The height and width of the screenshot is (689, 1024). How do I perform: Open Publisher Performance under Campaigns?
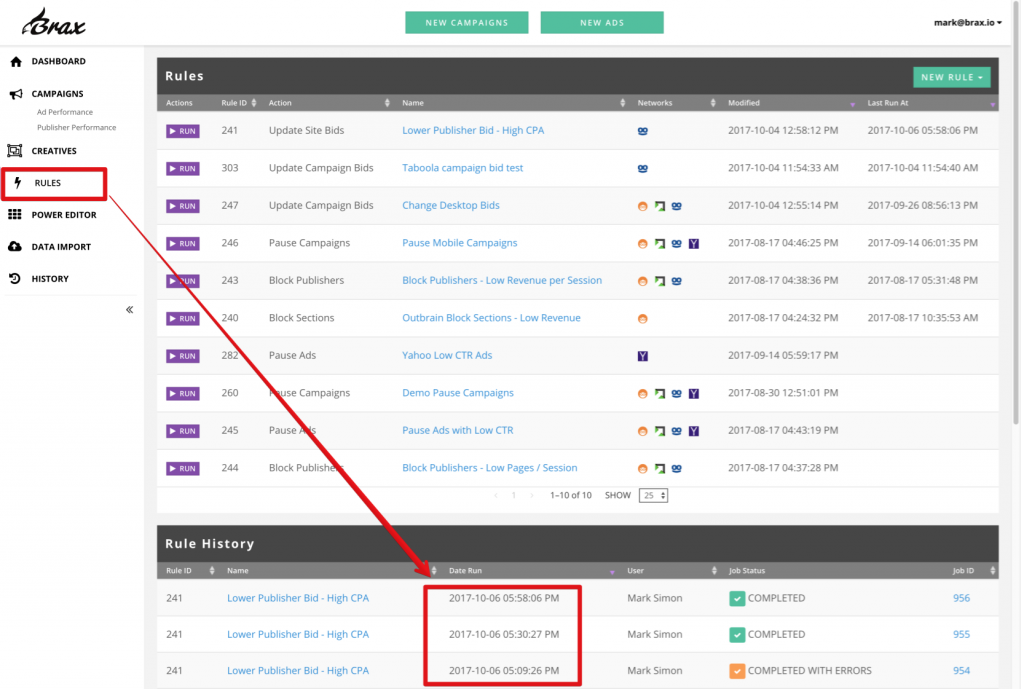tap(76, 128)
